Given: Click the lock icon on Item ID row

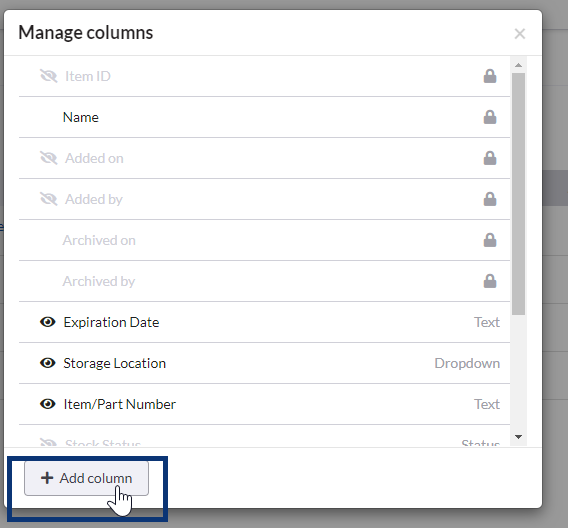Looking at the screenshot, I should [x=490, y=76].
